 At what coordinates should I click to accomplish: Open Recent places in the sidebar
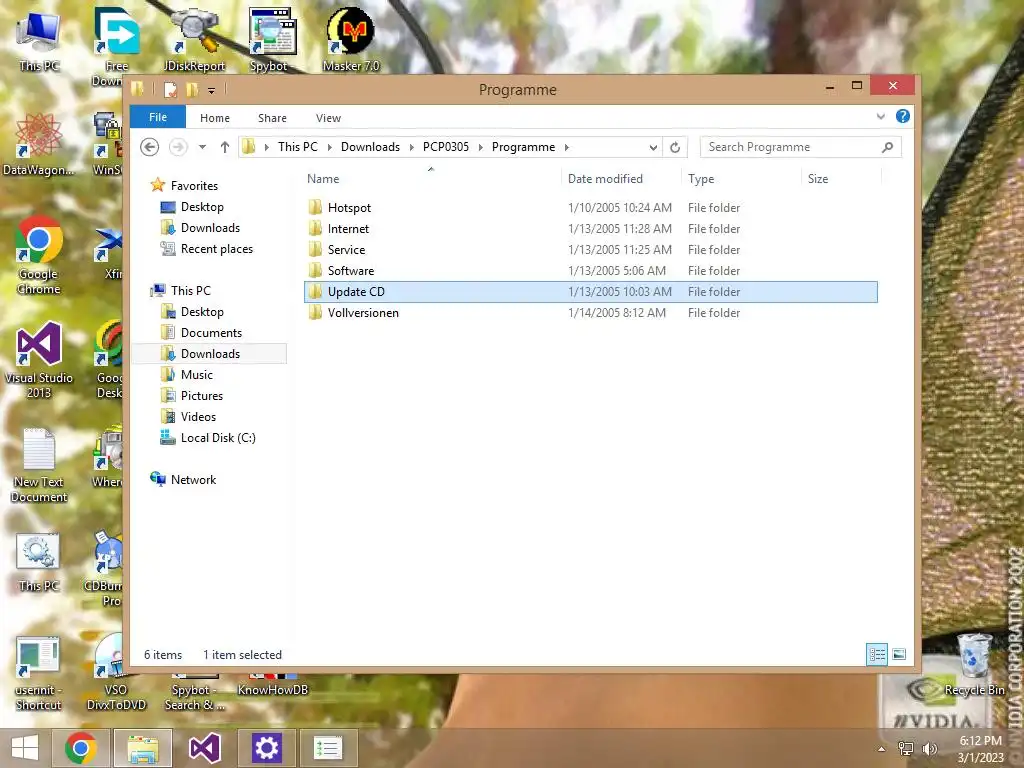(216, 249)
